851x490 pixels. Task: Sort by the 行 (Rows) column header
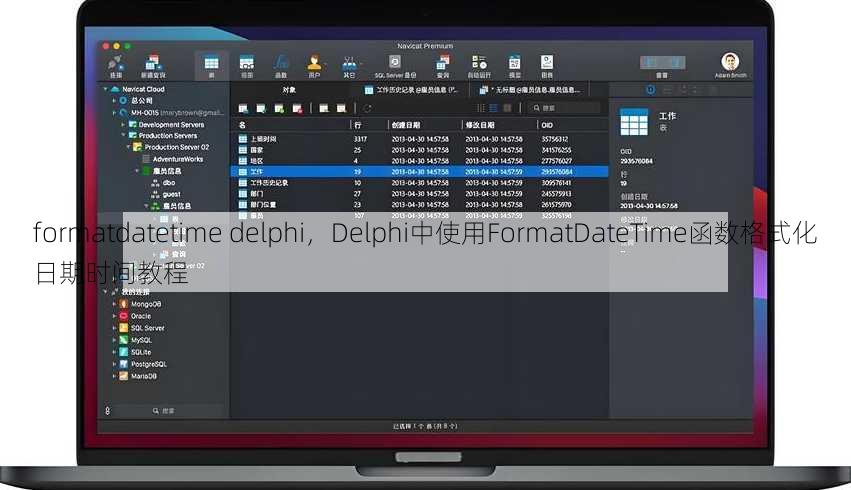(358, 125)
